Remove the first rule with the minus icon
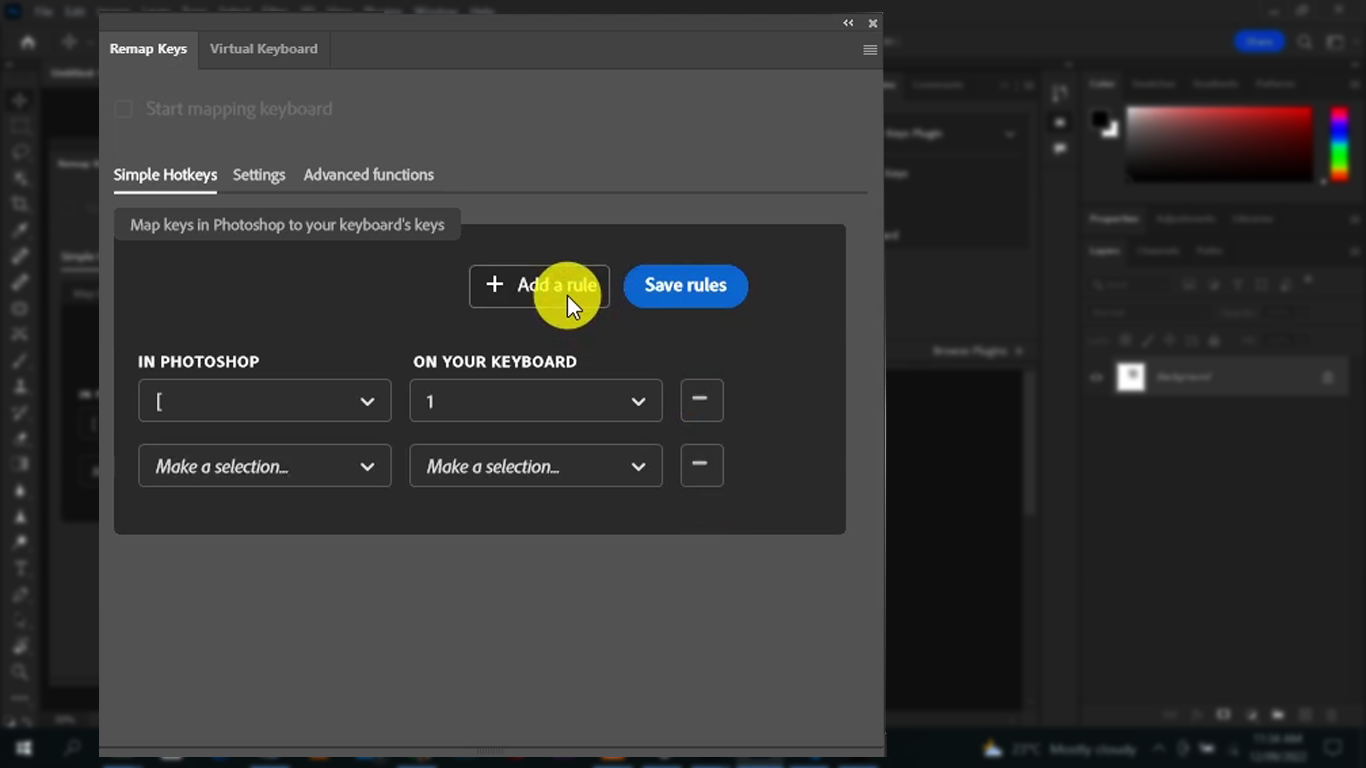Viewport: 1366px width, 768px height. click(x=701, y=399)
